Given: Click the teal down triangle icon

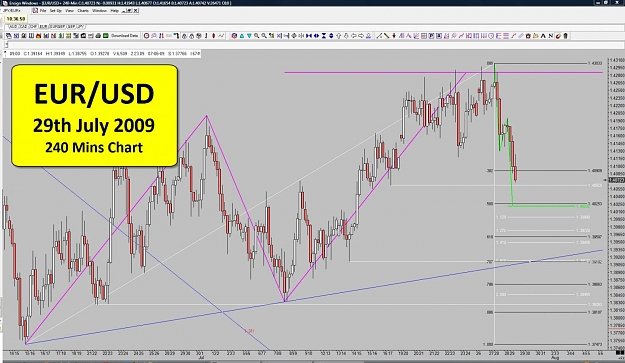Looking at the screenshot, I should coord(249,36).
